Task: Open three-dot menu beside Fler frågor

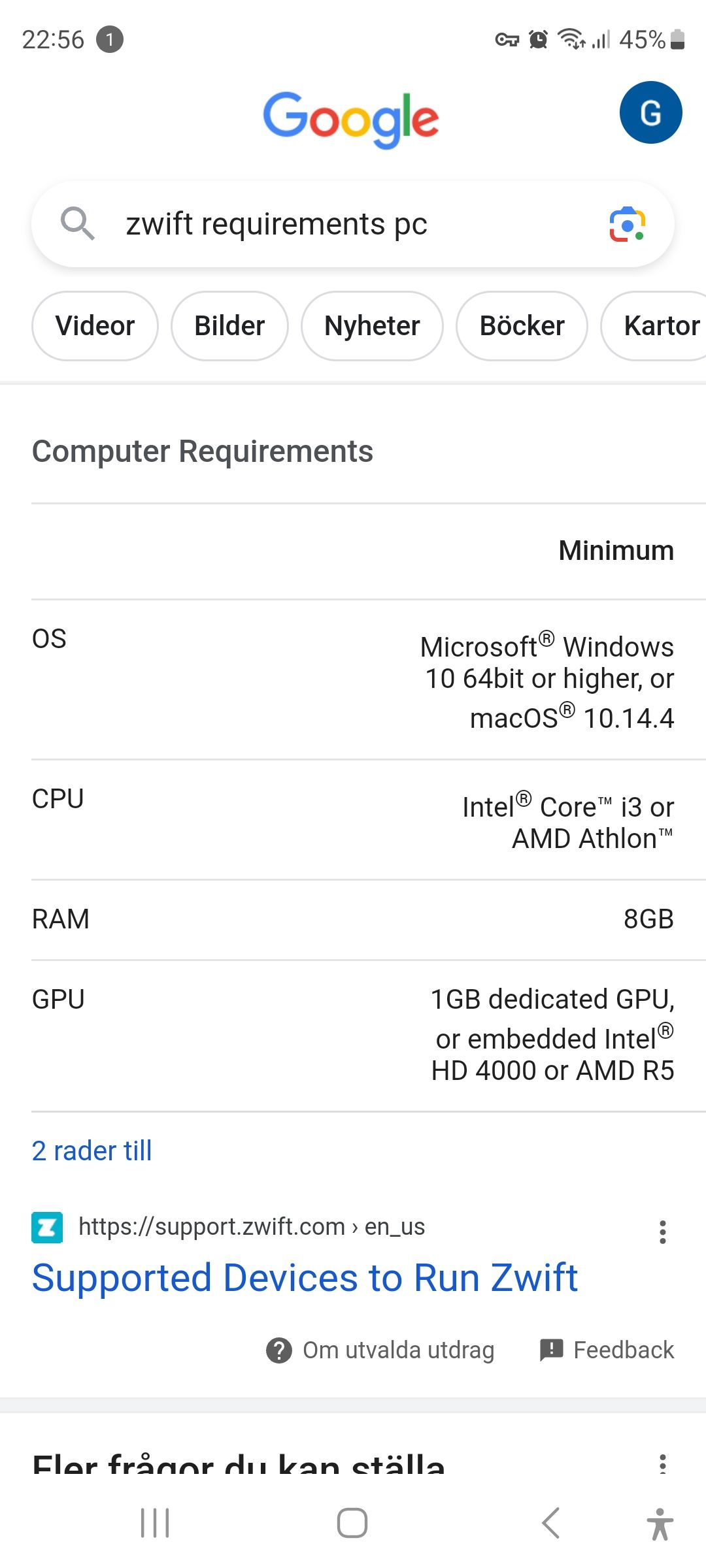Action: 663,1463
